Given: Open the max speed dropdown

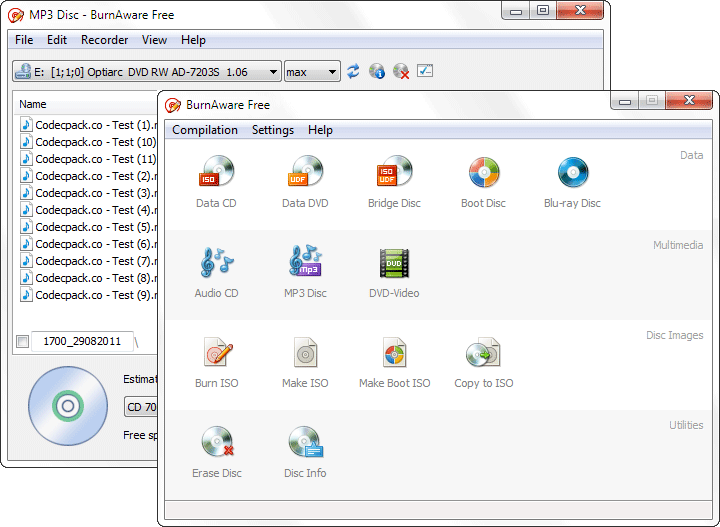Looking at the screenshot, I should 312,72.
